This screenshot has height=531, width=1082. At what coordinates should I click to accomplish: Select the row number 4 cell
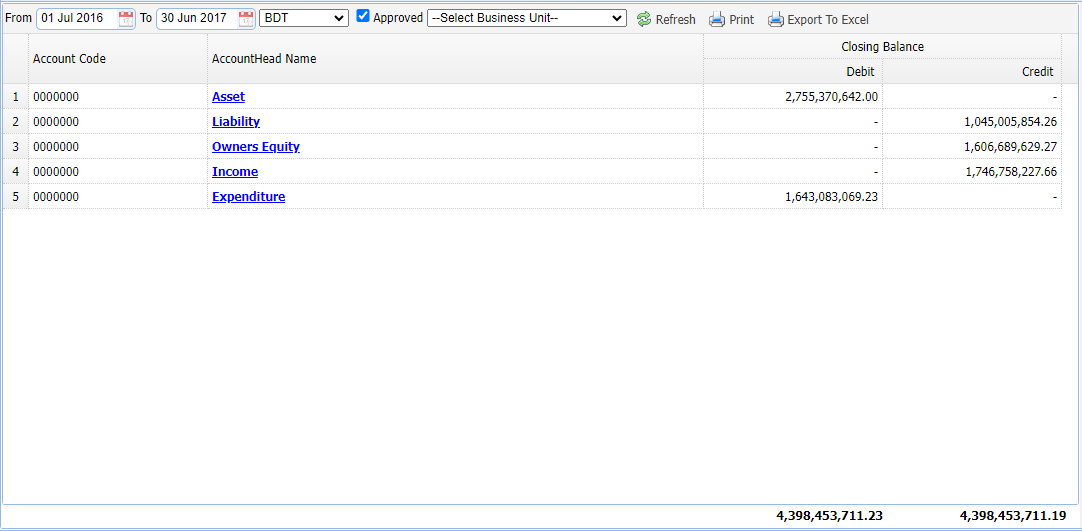(16, 171)
